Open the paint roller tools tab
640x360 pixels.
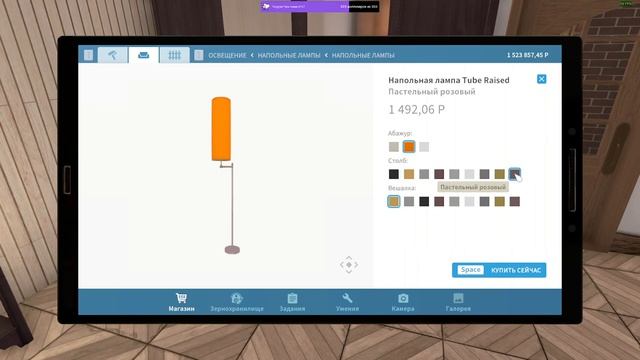pos(113,55)
